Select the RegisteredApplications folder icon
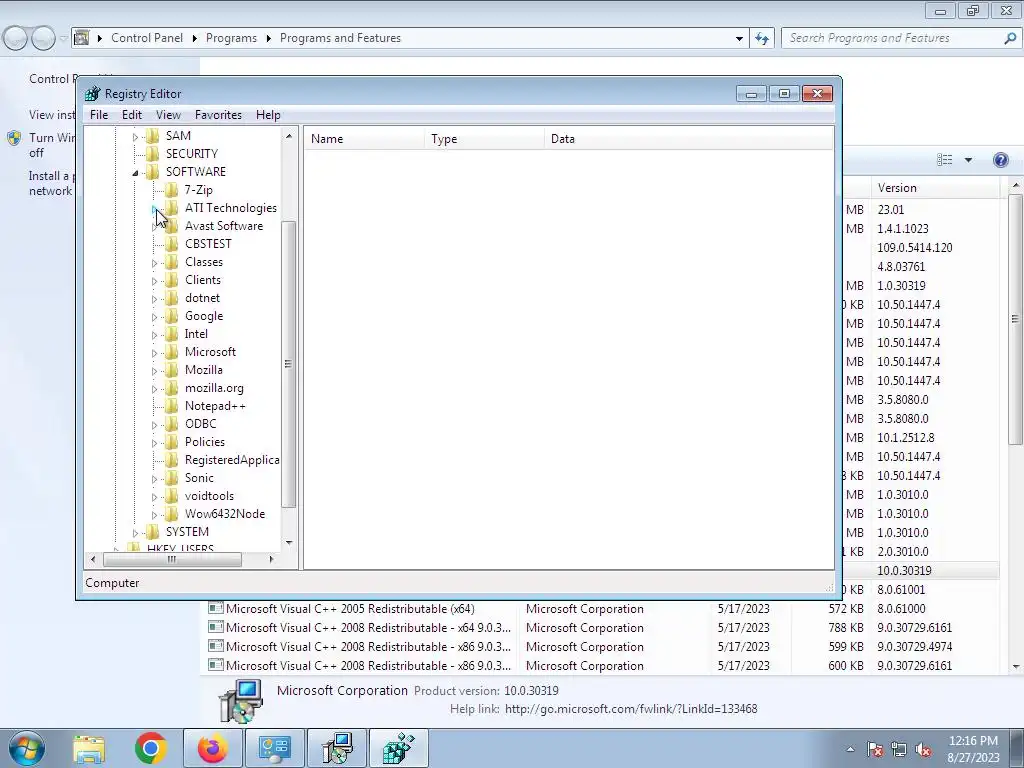 [x=172, y=460]
